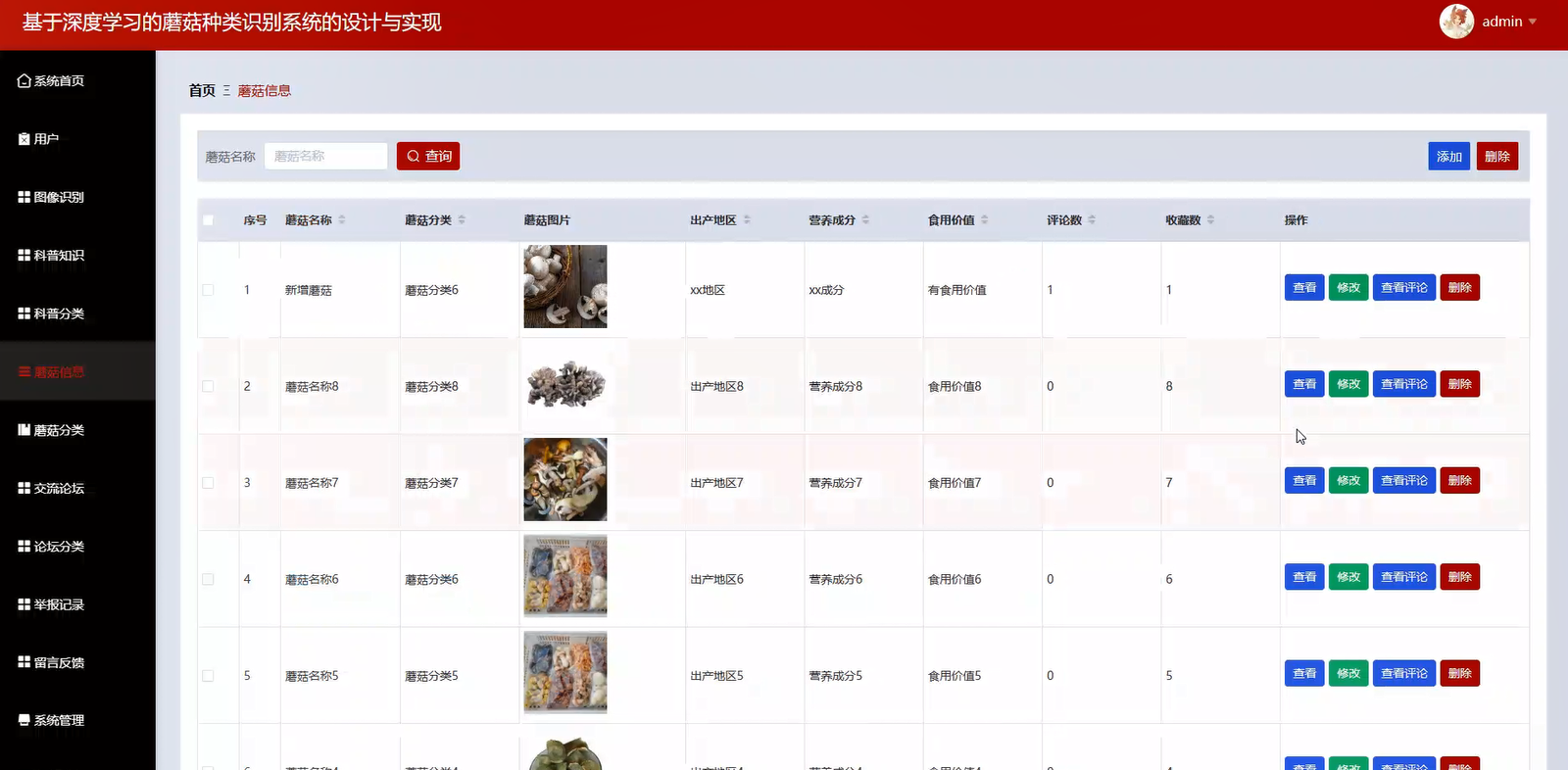The height and width of the screenshot is (770, 1568).
Task: Open mushroom image of 新增蘑菇 row
Action: [x=565, y=286]
